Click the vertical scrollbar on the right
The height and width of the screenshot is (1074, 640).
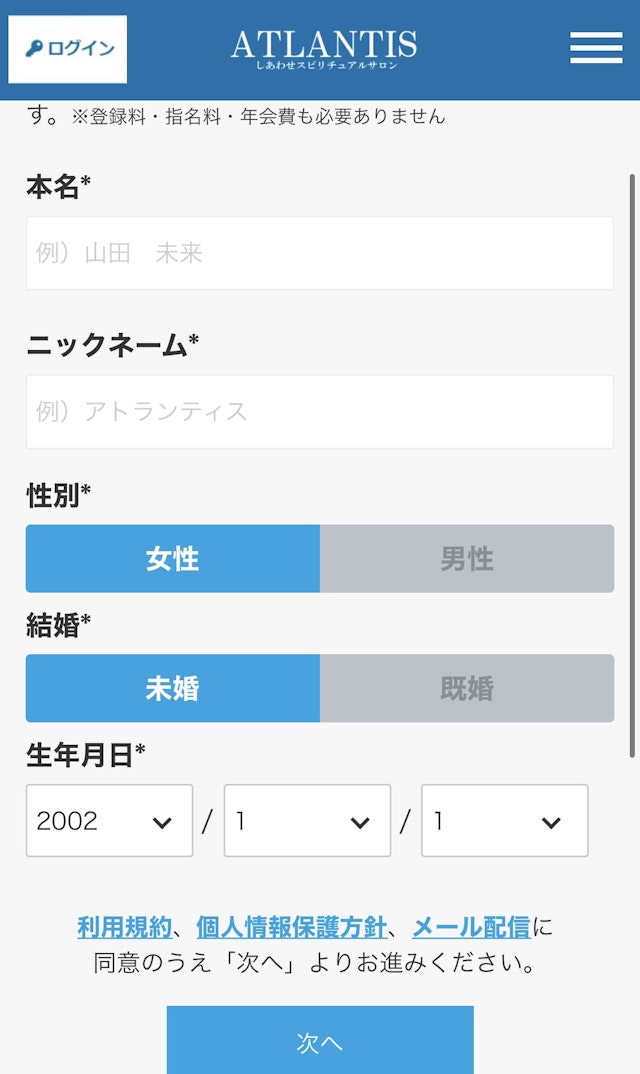point(632,465)
